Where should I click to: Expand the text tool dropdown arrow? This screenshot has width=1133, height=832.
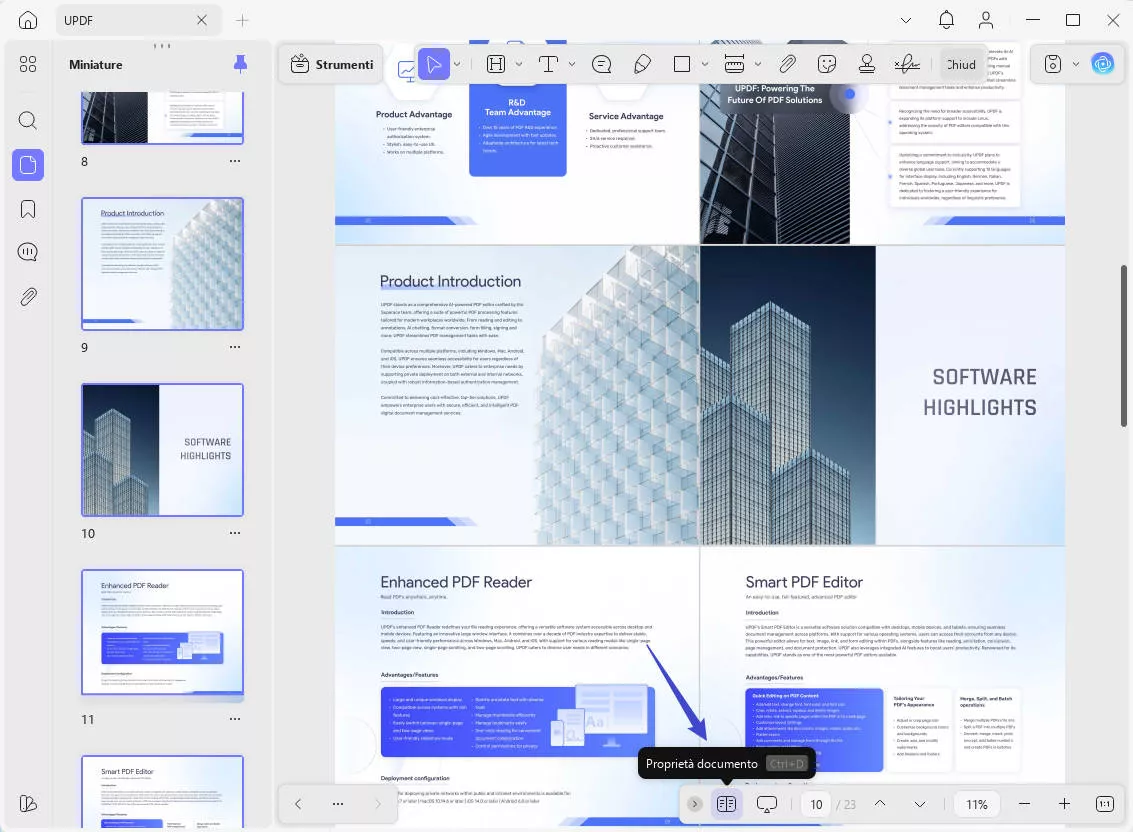click(572, 64)
